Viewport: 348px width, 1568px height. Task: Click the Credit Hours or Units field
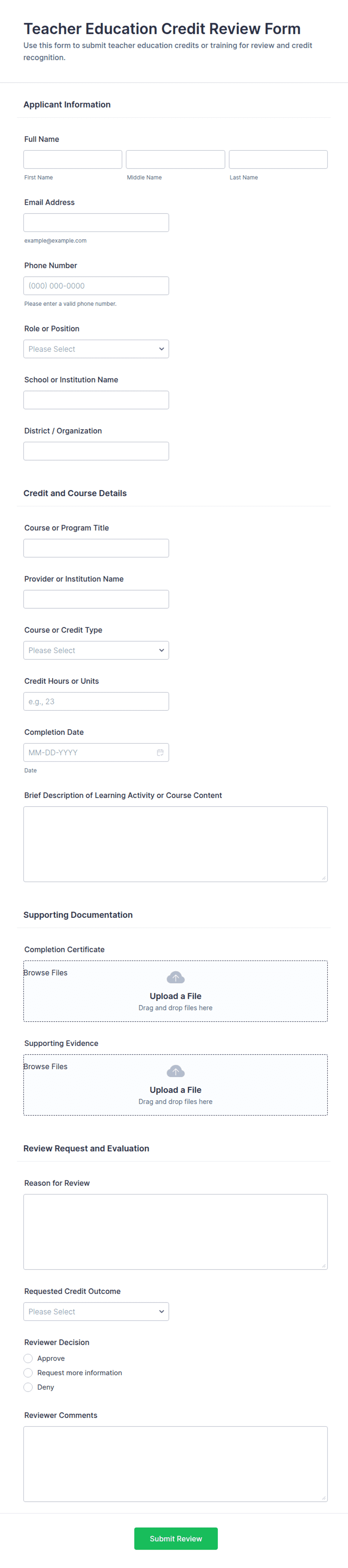pyautogui.click(x=96, y=701)
